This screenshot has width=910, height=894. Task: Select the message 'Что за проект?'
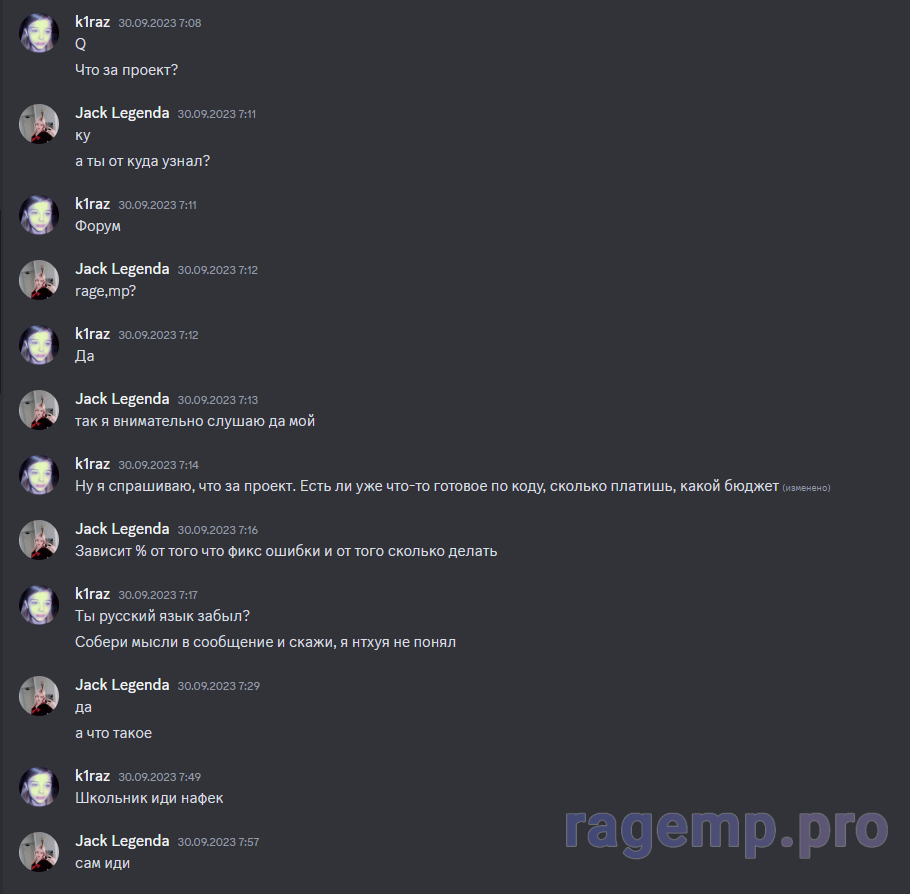point(127,70)
